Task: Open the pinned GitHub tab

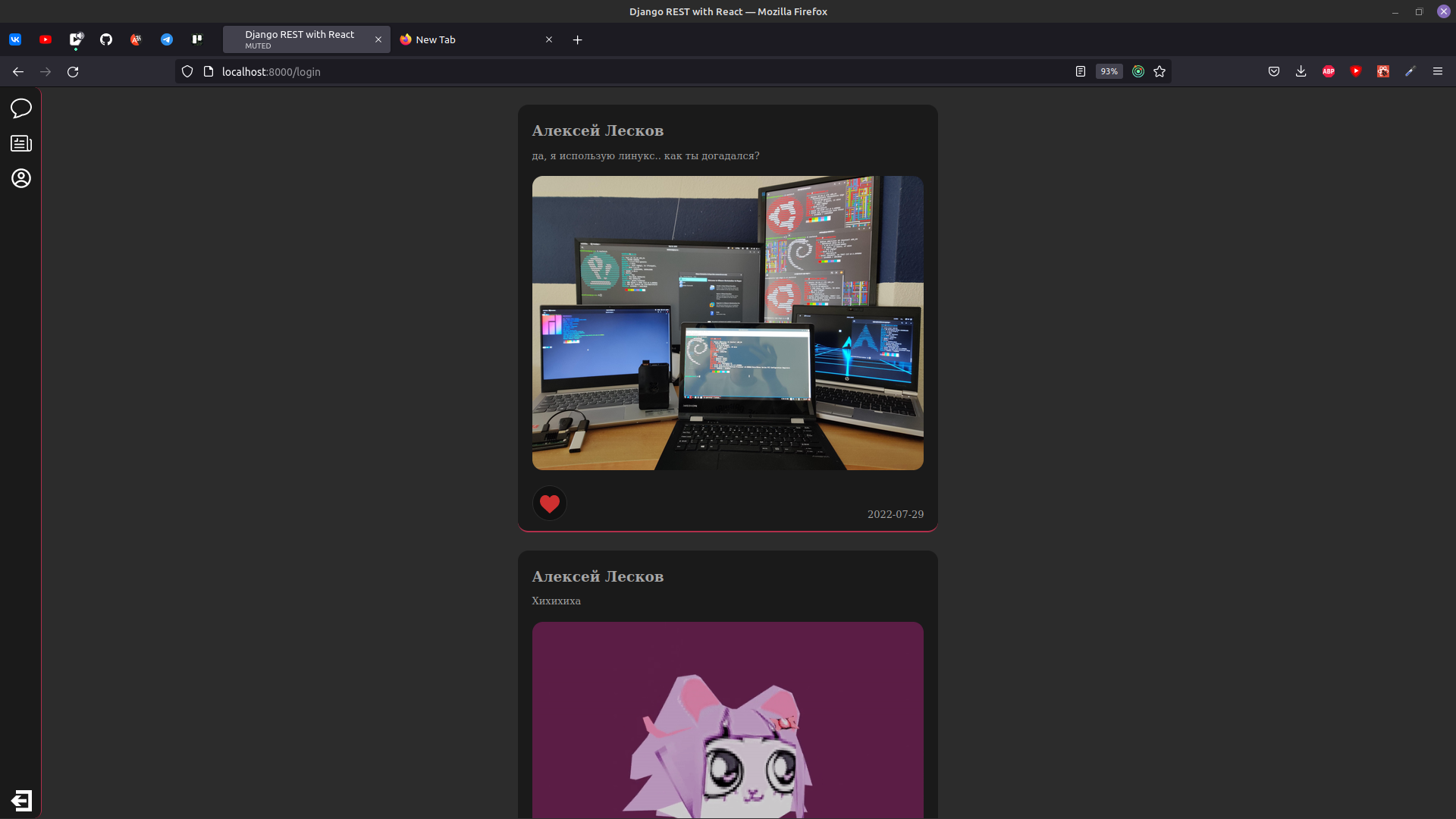Action: coord(106,39)
